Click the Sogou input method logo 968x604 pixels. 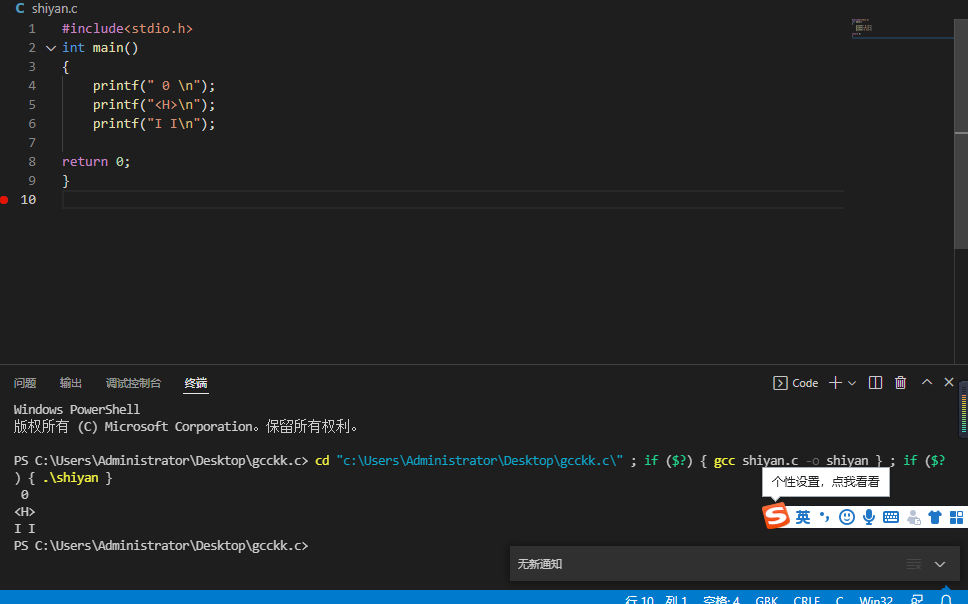click(x=776, y=516)
